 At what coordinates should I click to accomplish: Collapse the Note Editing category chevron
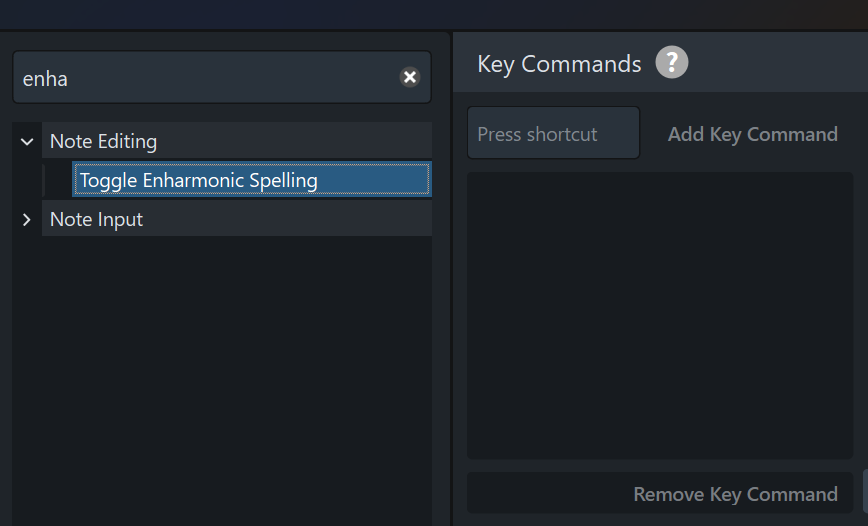pyautogui.click(x=27, y=142)
